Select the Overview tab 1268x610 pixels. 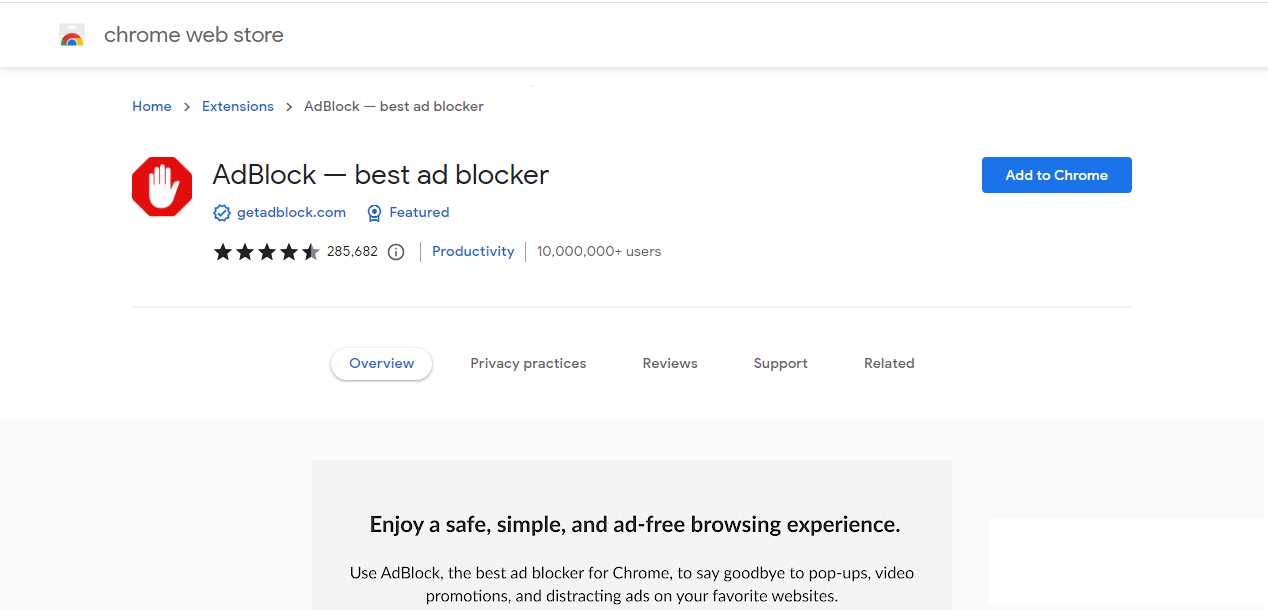pyautogui.click(x=381, y=364)
